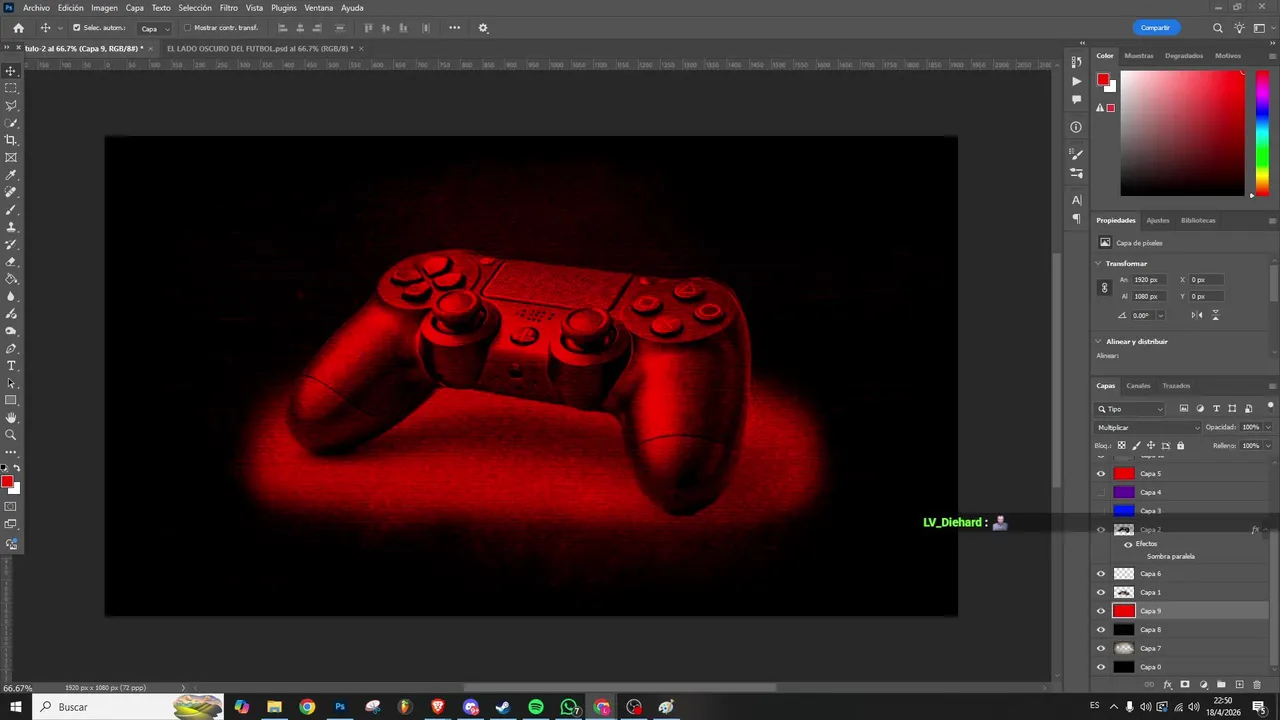Hide the Capa 9 layer

[1101, 611]
